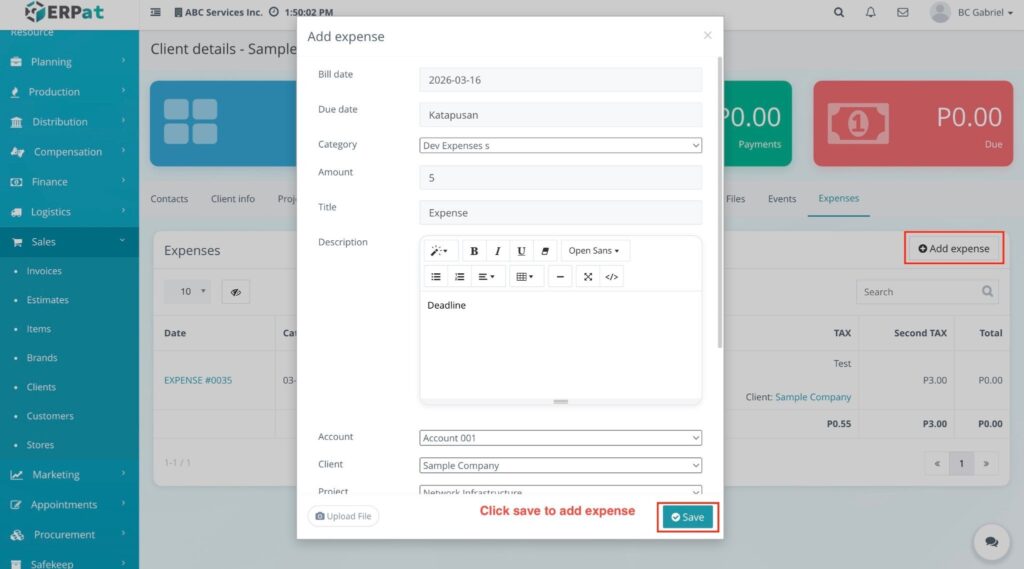Open Stores under Sales

[x=40, y=445]
